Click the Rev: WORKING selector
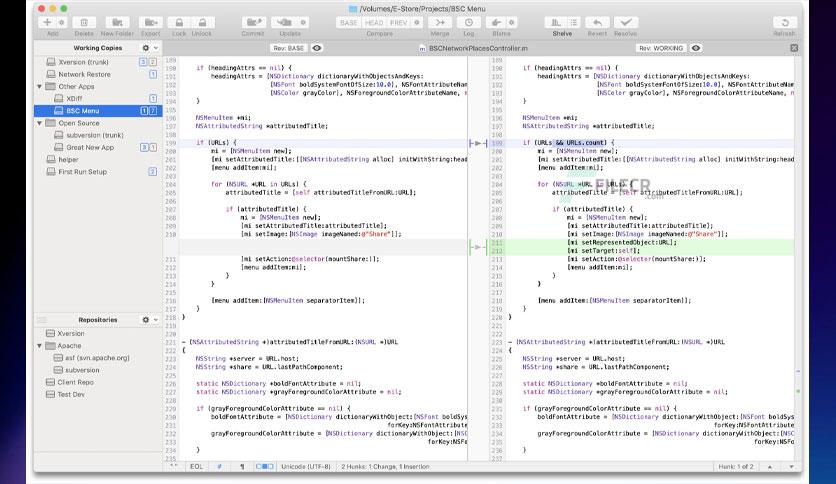This screenshot has width=836, height=484. (x=661, y=48)
